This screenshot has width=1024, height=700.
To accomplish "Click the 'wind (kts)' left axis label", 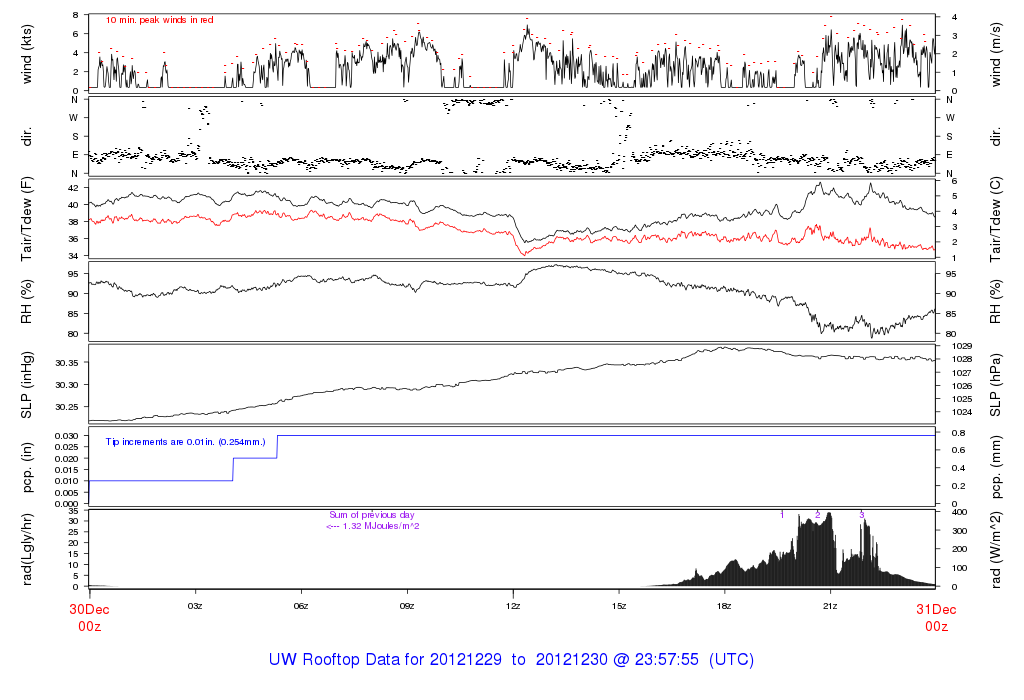I will pos(27,54).
